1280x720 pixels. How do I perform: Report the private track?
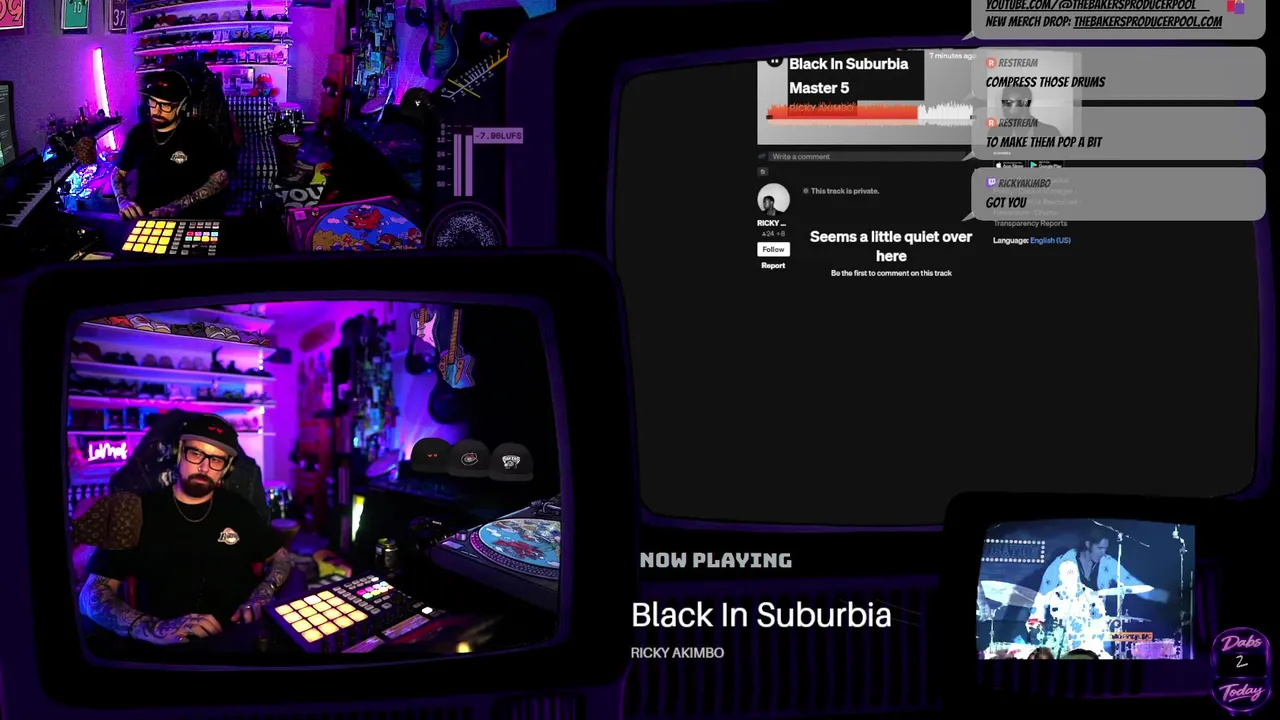(x=773, y=265)
